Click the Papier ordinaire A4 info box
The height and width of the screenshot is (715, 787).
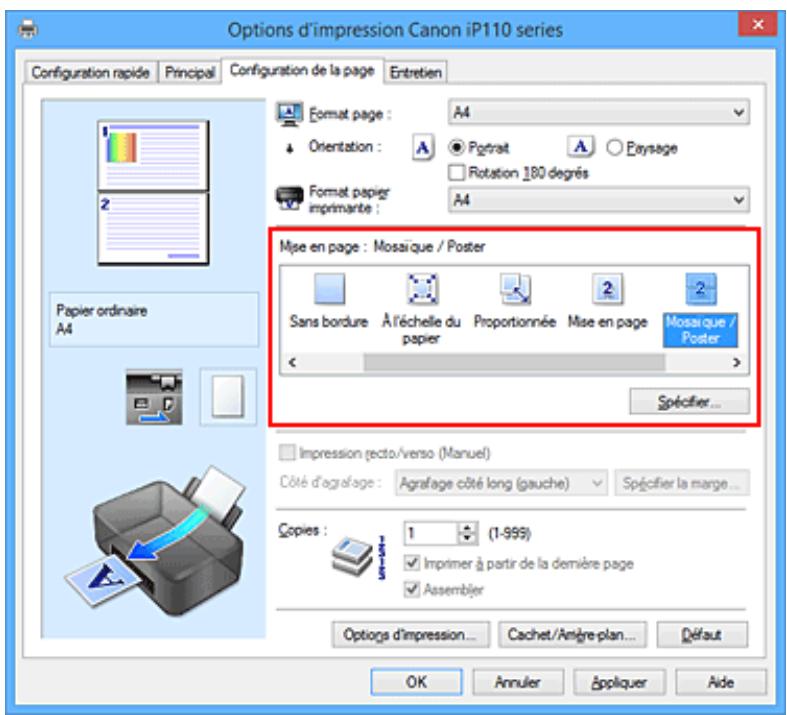coord(154,320)
